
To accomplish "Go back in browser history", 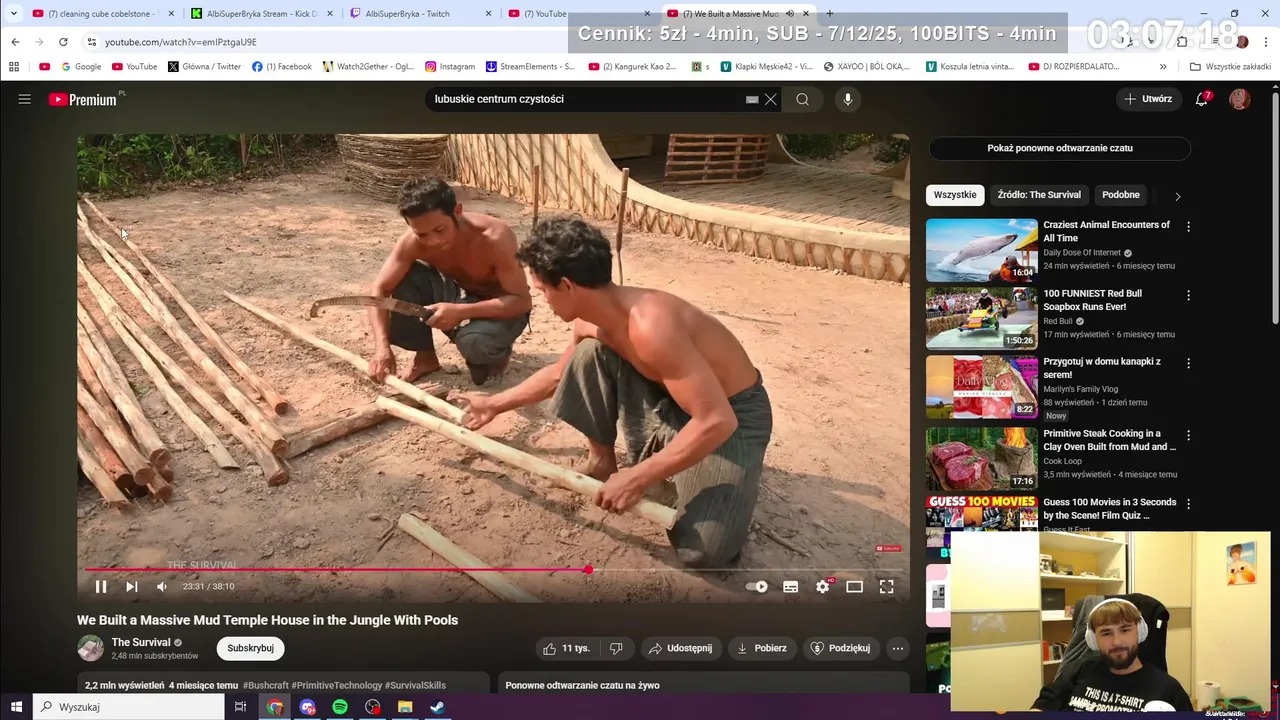I will [15, 42].
